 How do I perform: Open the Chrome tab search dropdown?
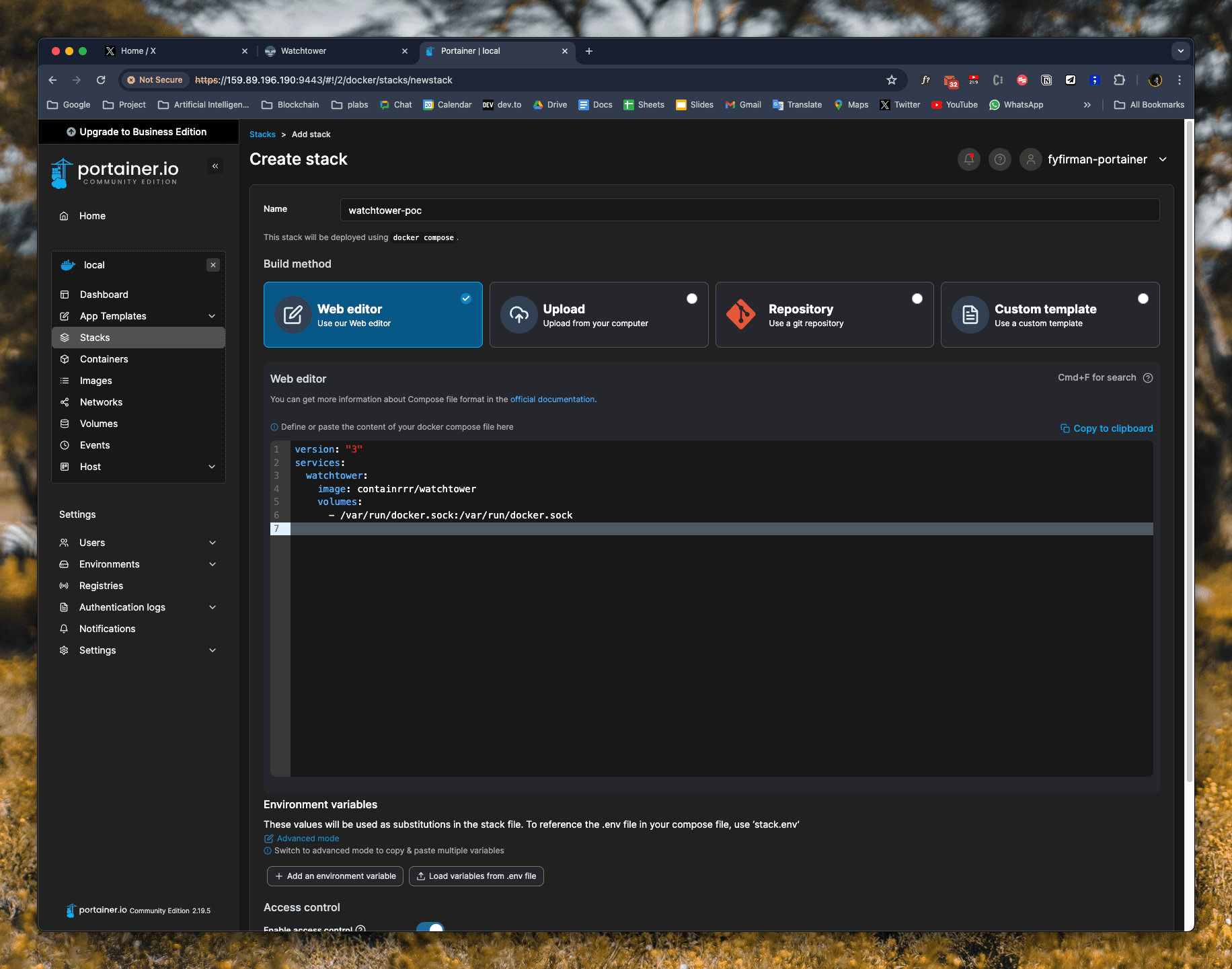pyautogui.click(x=1180, y=51)
